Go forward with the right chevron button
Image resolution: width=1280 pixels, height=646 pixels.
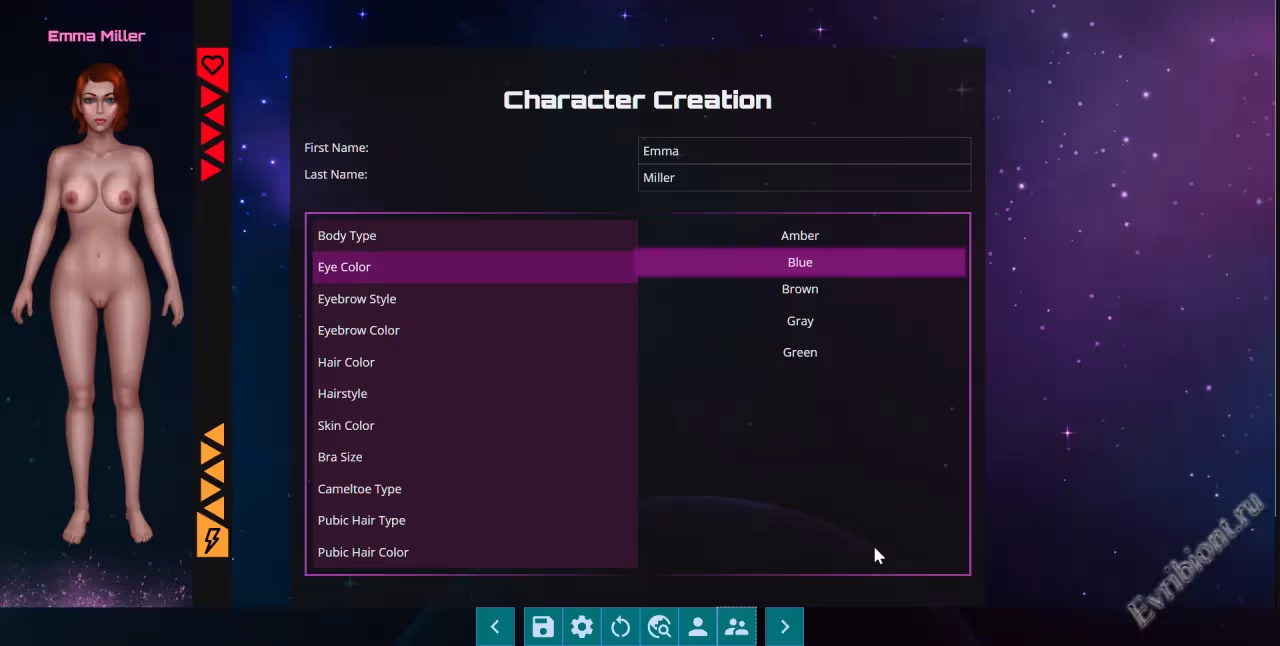[784, 627]
